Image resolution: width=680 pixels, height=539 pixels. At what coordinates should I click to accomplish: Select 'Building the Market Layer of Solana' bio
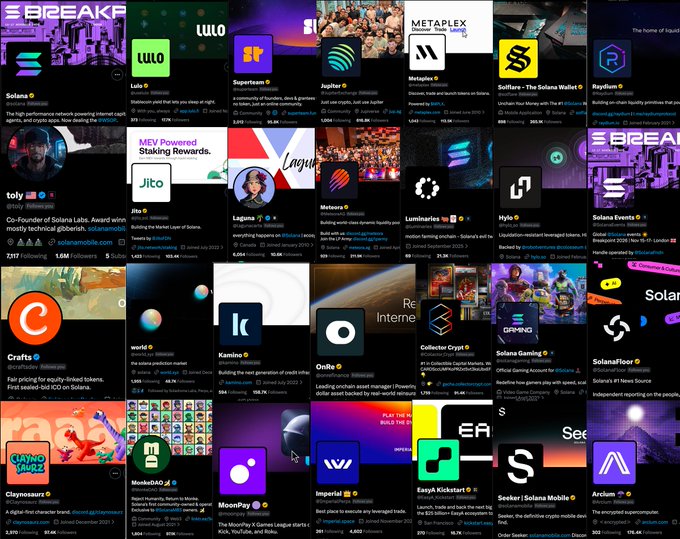click(x=166, y=227)
